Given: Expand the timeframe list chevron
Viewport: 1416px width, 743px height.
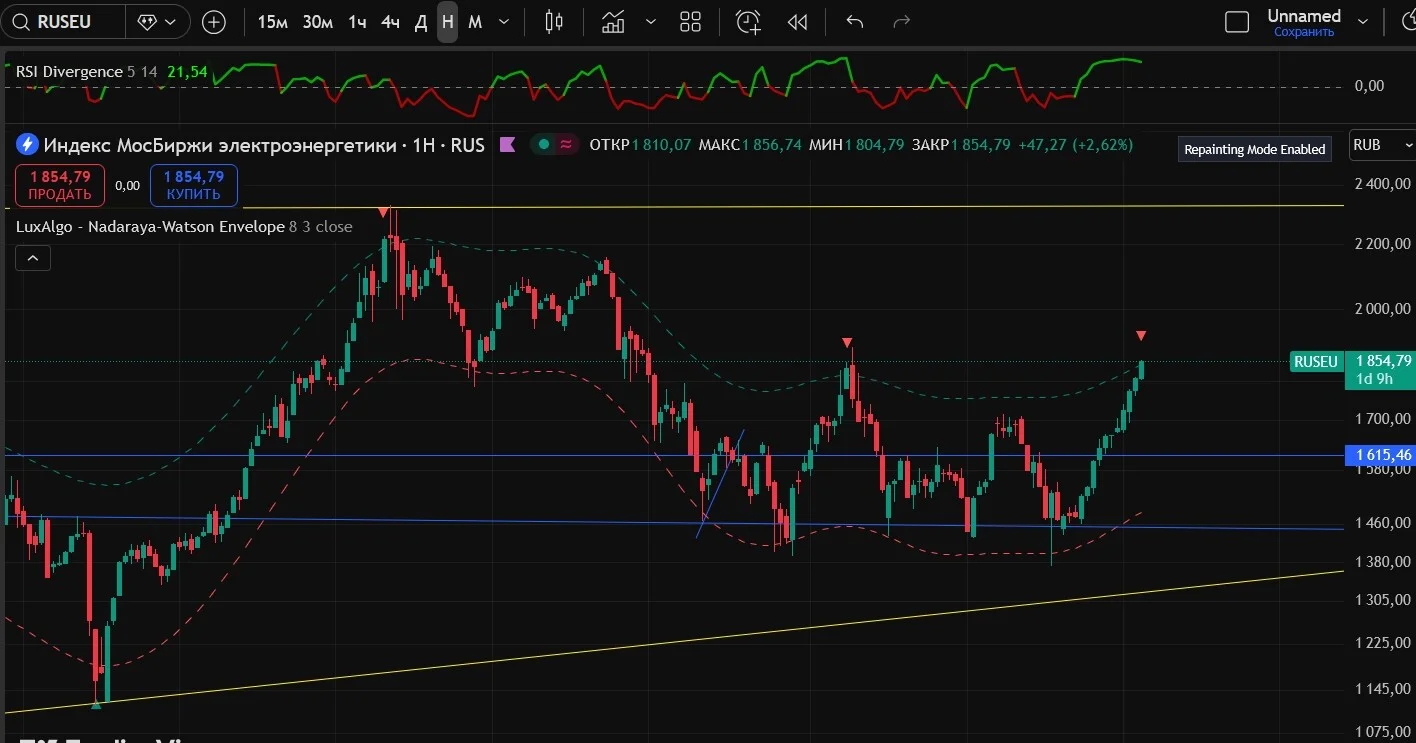Looking at the screenshot, I should [x=503, y=21].
